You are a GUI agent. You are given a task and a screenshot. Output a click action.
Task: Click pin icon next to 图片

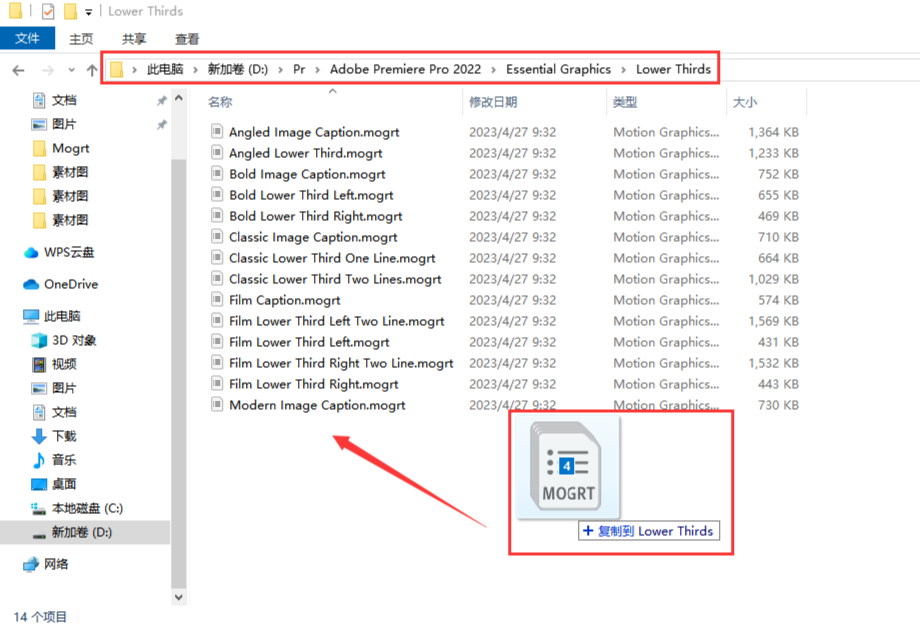click(x=162, y=125)
